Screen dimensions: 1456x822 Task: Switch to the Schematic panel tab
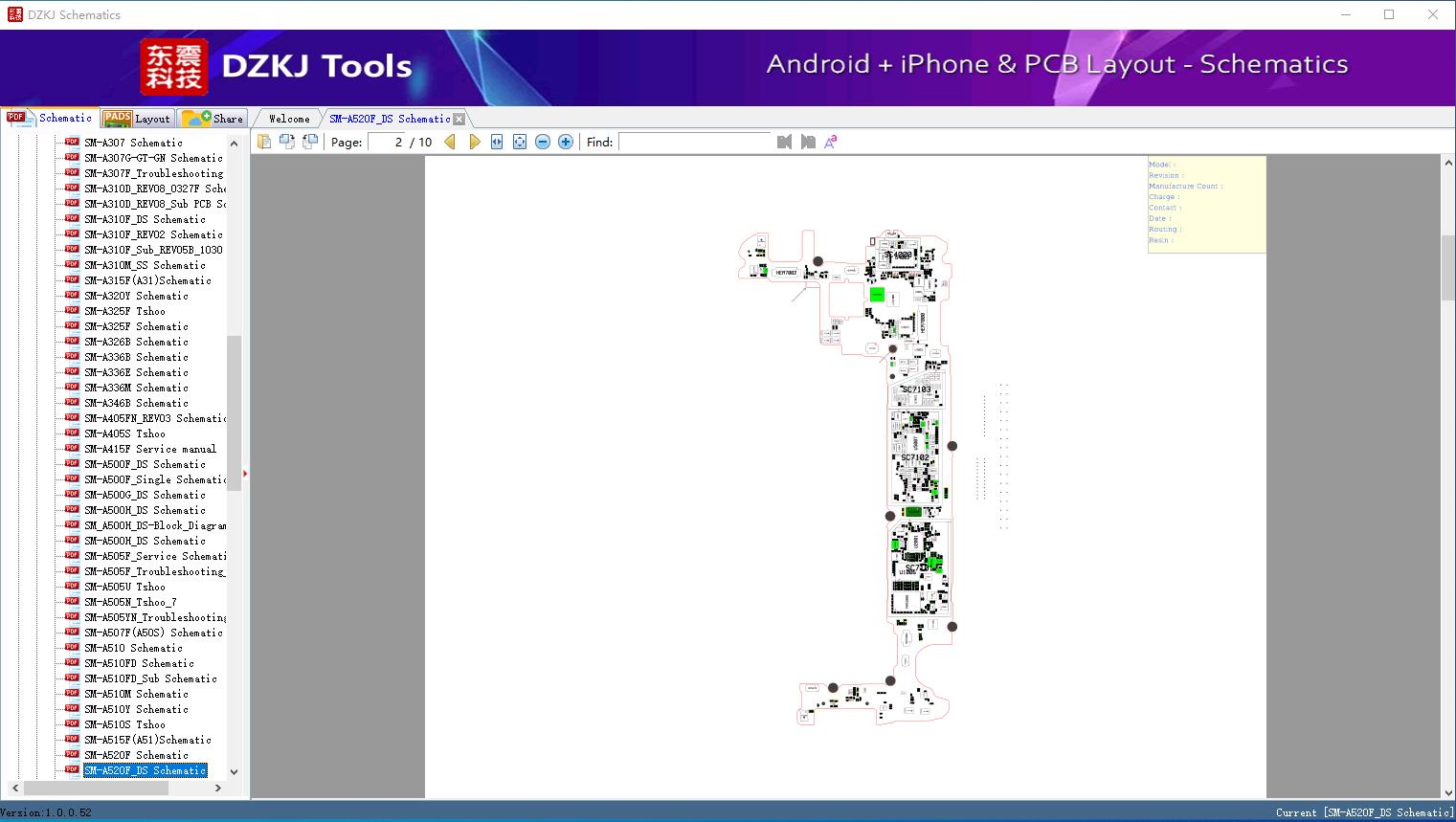50,118
